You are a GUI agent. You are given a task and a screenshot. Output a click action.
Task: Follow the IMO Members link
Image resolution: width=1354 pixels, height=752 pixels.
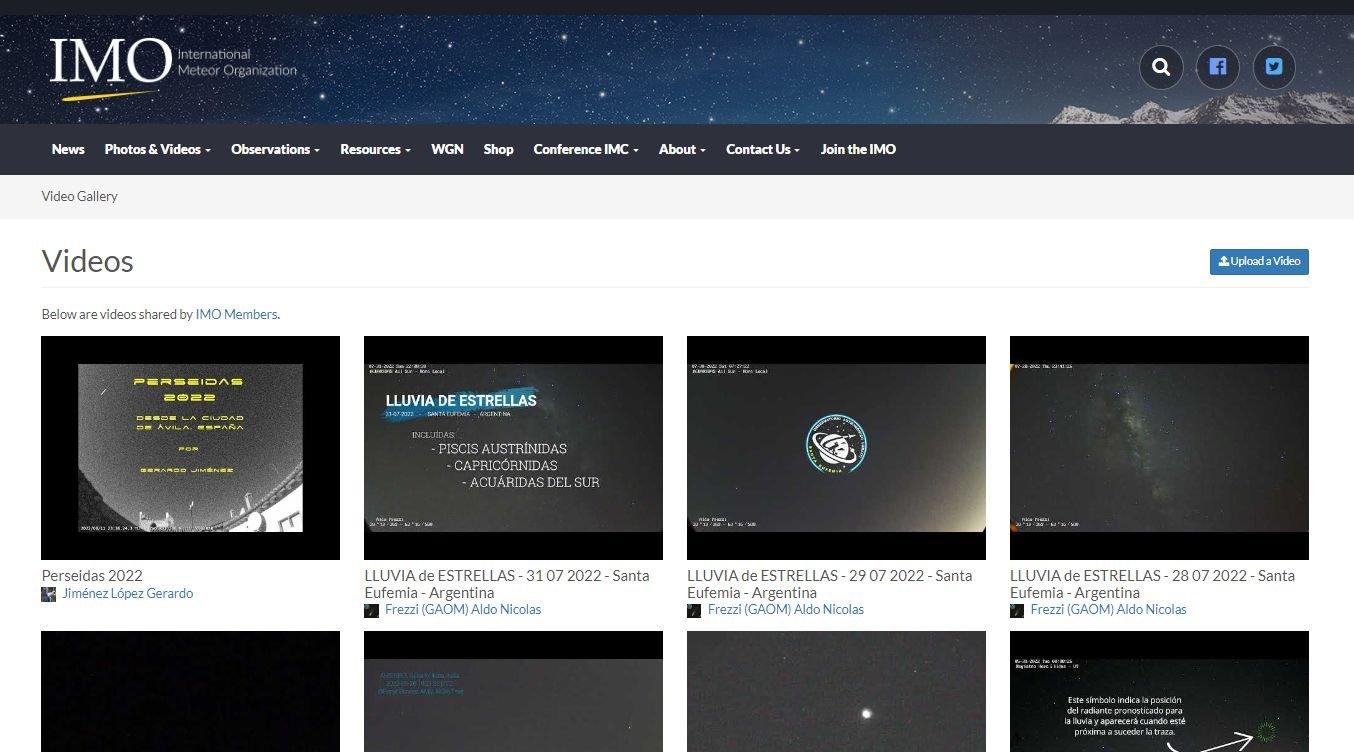[x=236, y=314]
